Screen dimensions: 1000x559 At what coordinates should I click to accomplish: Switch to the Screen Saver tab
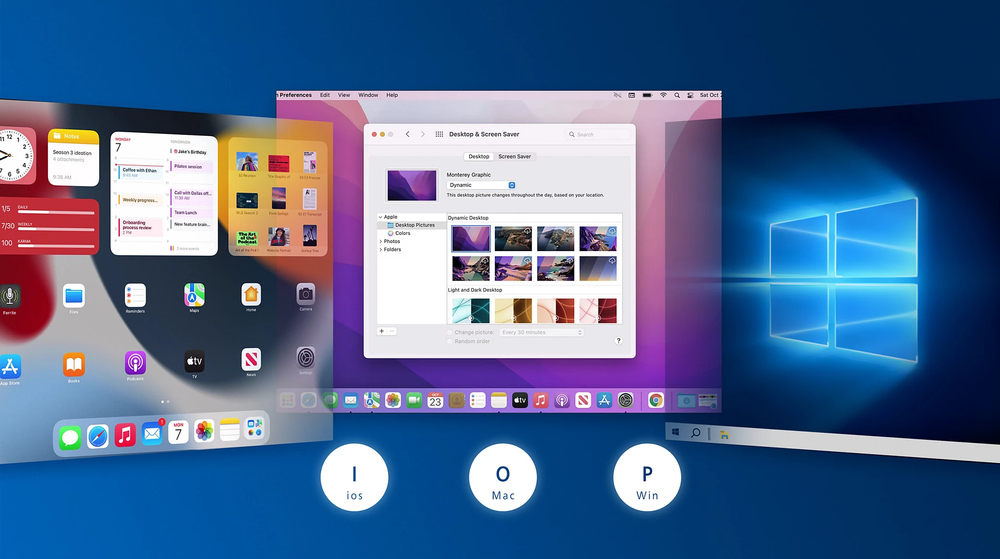point(515,157)
